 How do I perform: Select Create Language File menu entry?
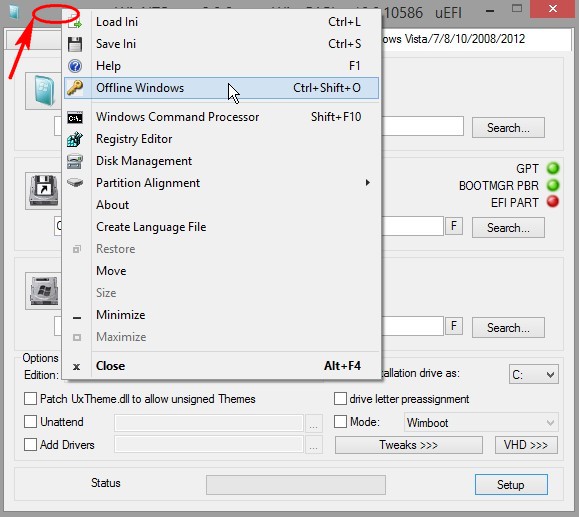(151, 227)
